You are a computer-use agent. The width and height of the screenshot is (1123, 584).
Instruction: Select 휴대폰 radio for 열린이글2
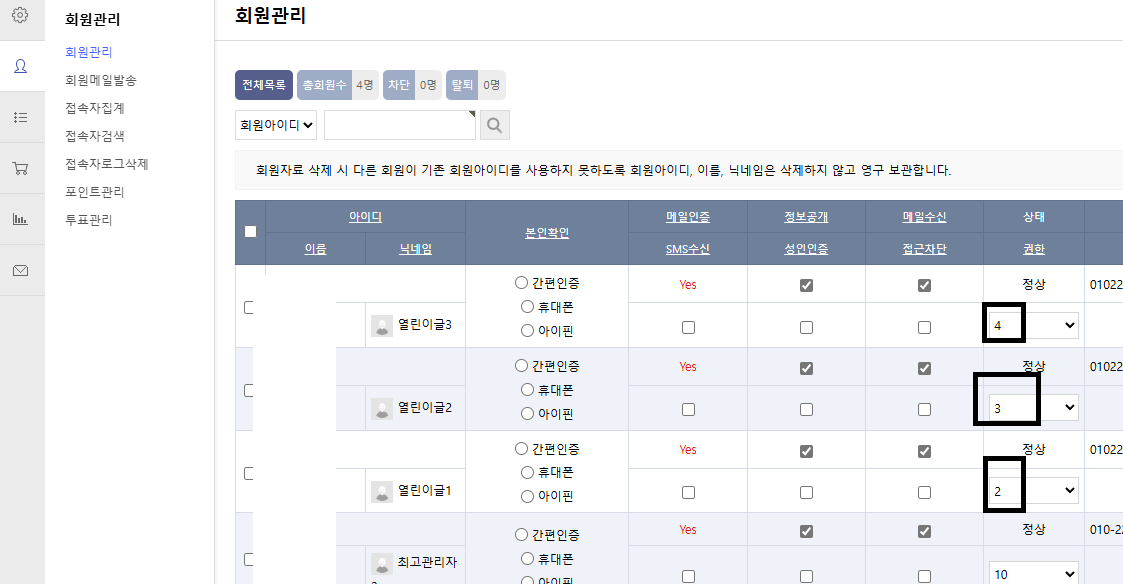click(x=528, y=390)
